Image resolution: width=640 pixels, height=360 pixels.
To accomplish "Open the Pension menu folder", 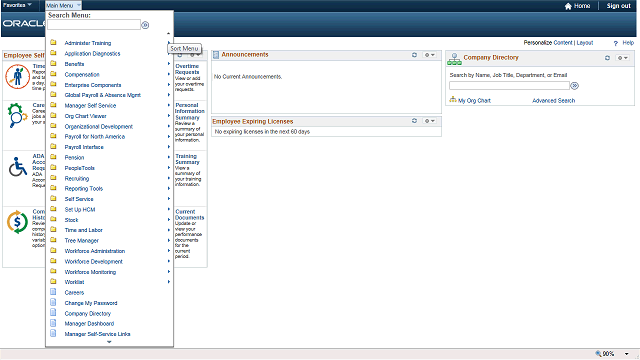I will 74,158.
